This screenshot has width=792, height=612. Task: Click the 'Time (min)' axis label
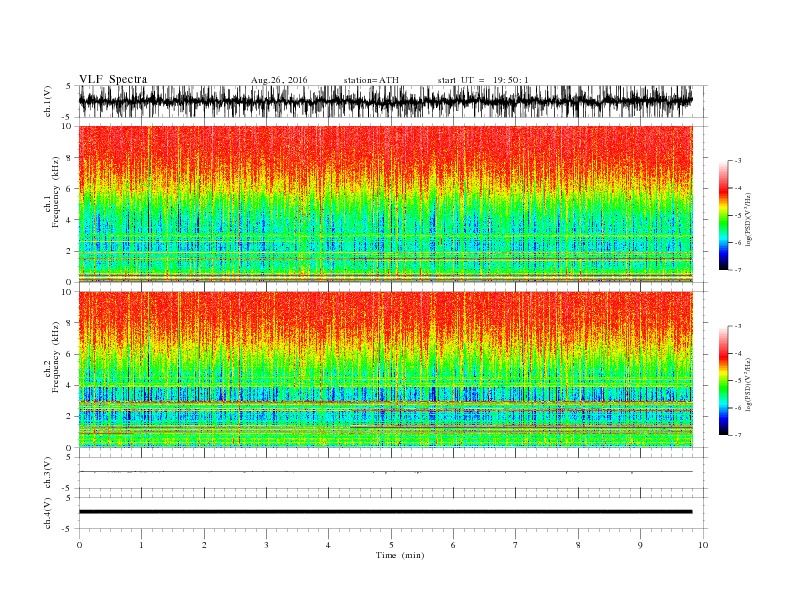point(400,555)
